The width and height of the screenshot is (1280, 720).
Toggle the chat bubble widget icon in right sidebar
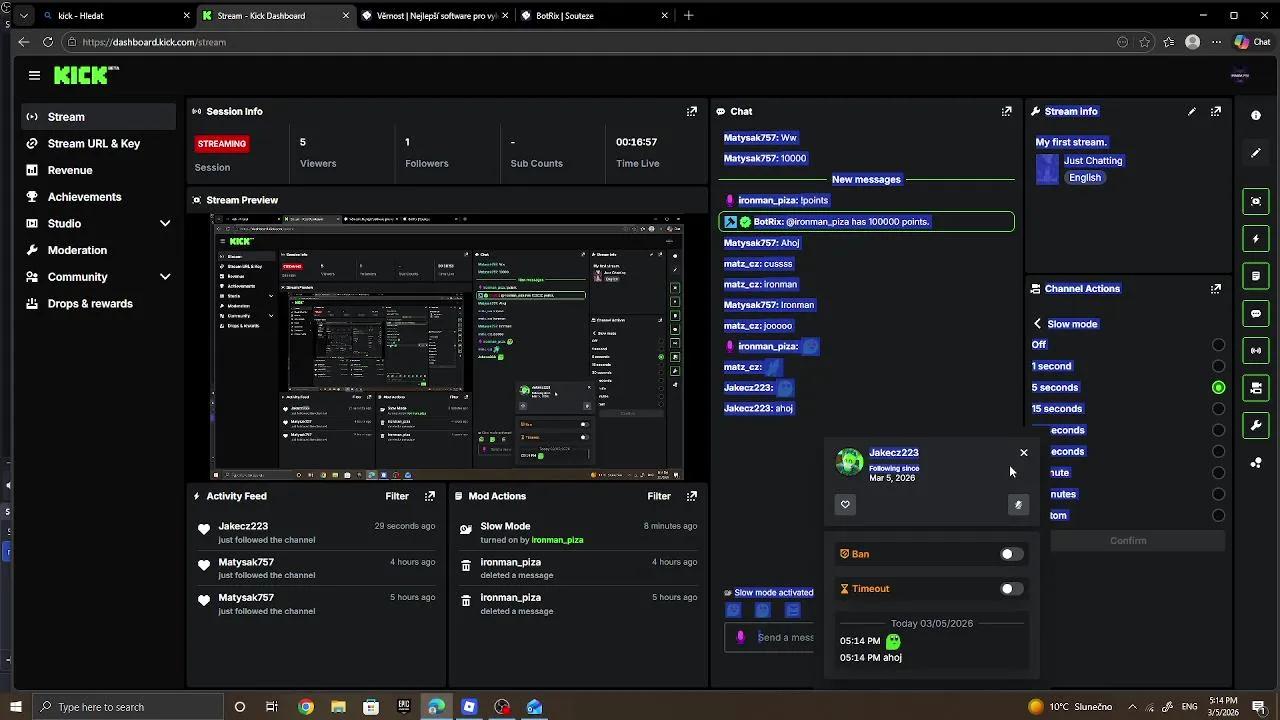point(1256,313)
